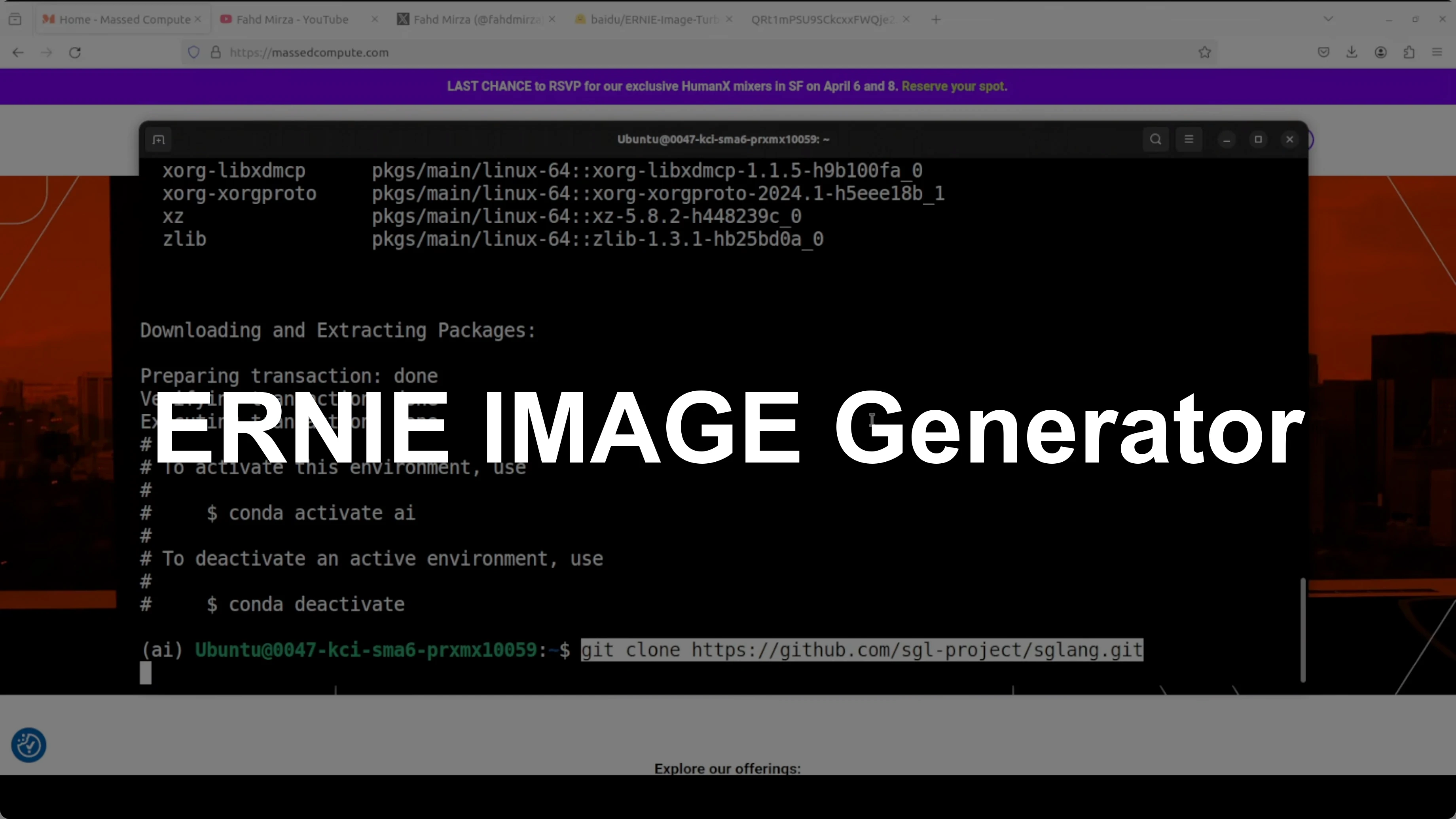Open Firefox application menu
The height and width of the screenshot is (819, 1456).
tap(1437, 53)
